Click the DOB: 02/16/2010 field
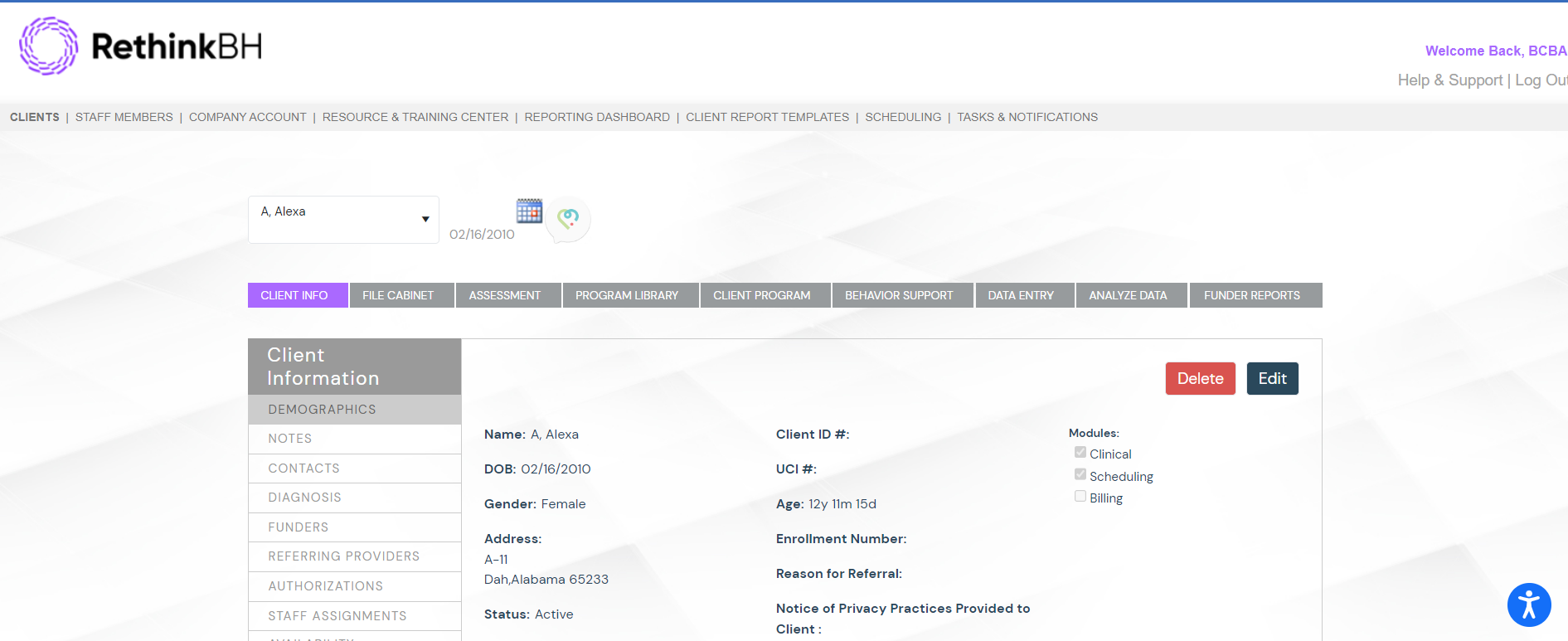The height and width of the screenshot is (641, 1568). (537, 469)
